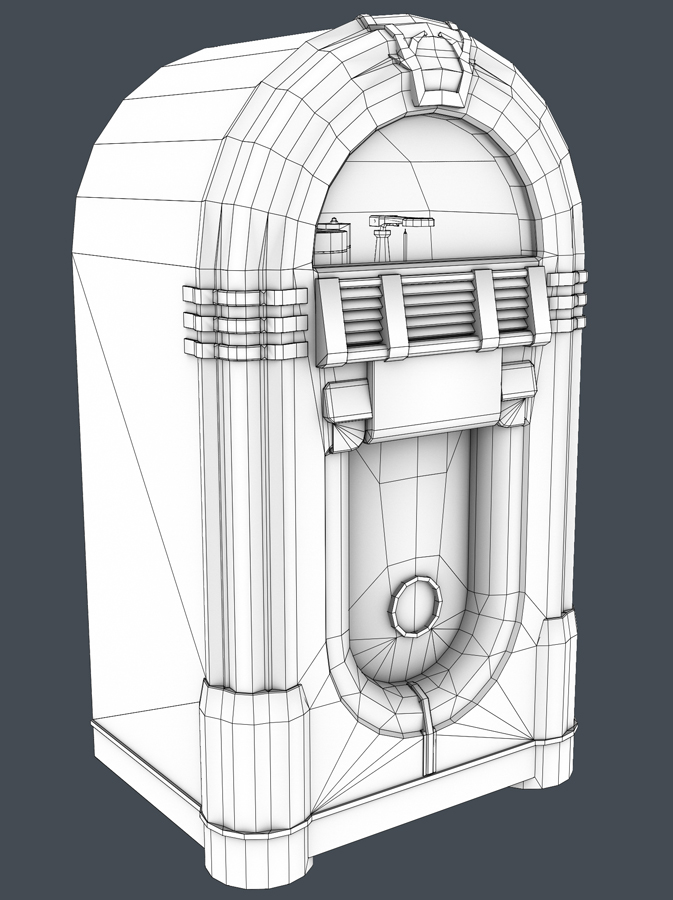Select the left louvered grille panel
673x900 pixels.
click(x=359, y=314)
